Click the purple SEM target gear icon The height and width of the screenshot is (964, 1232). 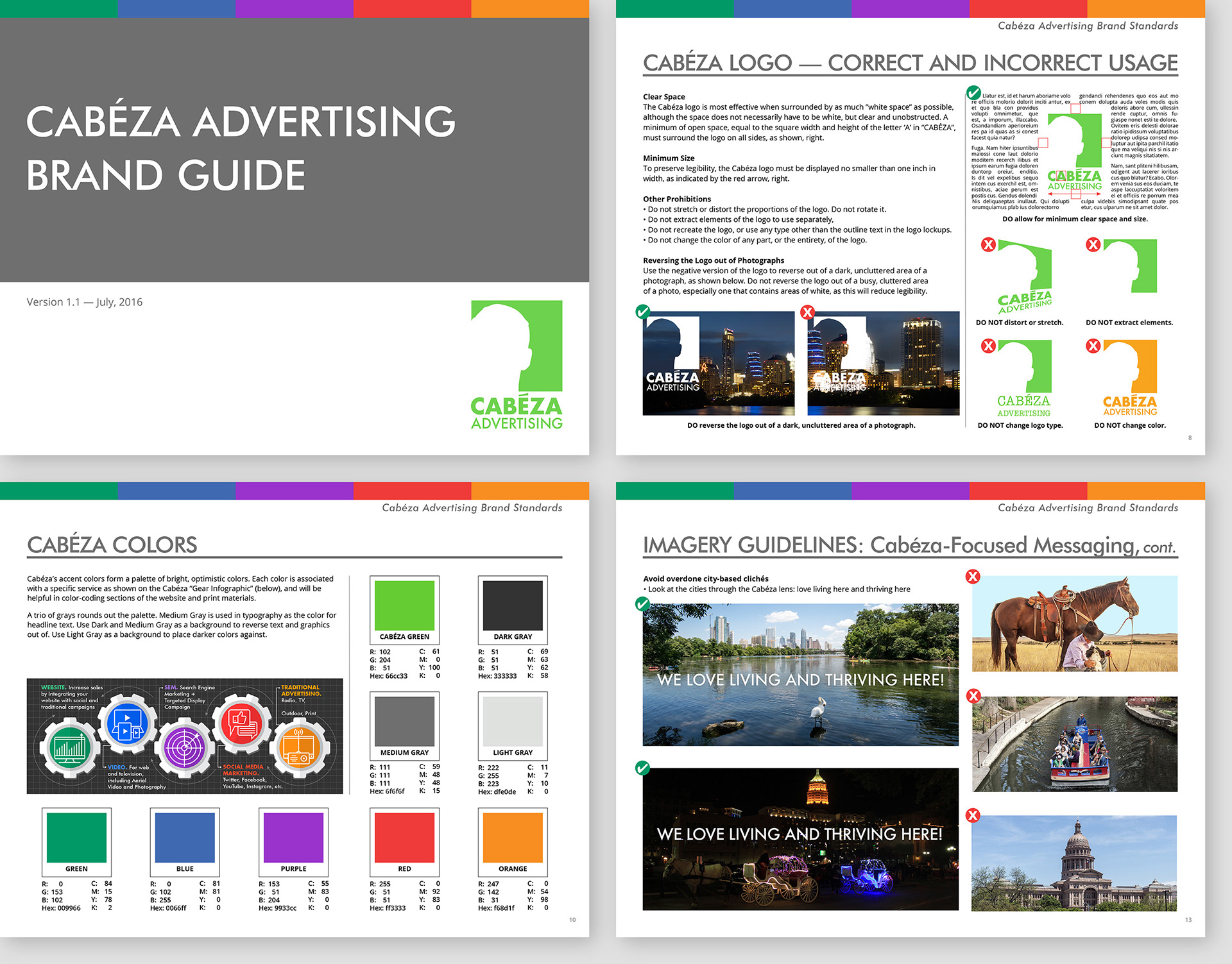[x=185, y=748]
